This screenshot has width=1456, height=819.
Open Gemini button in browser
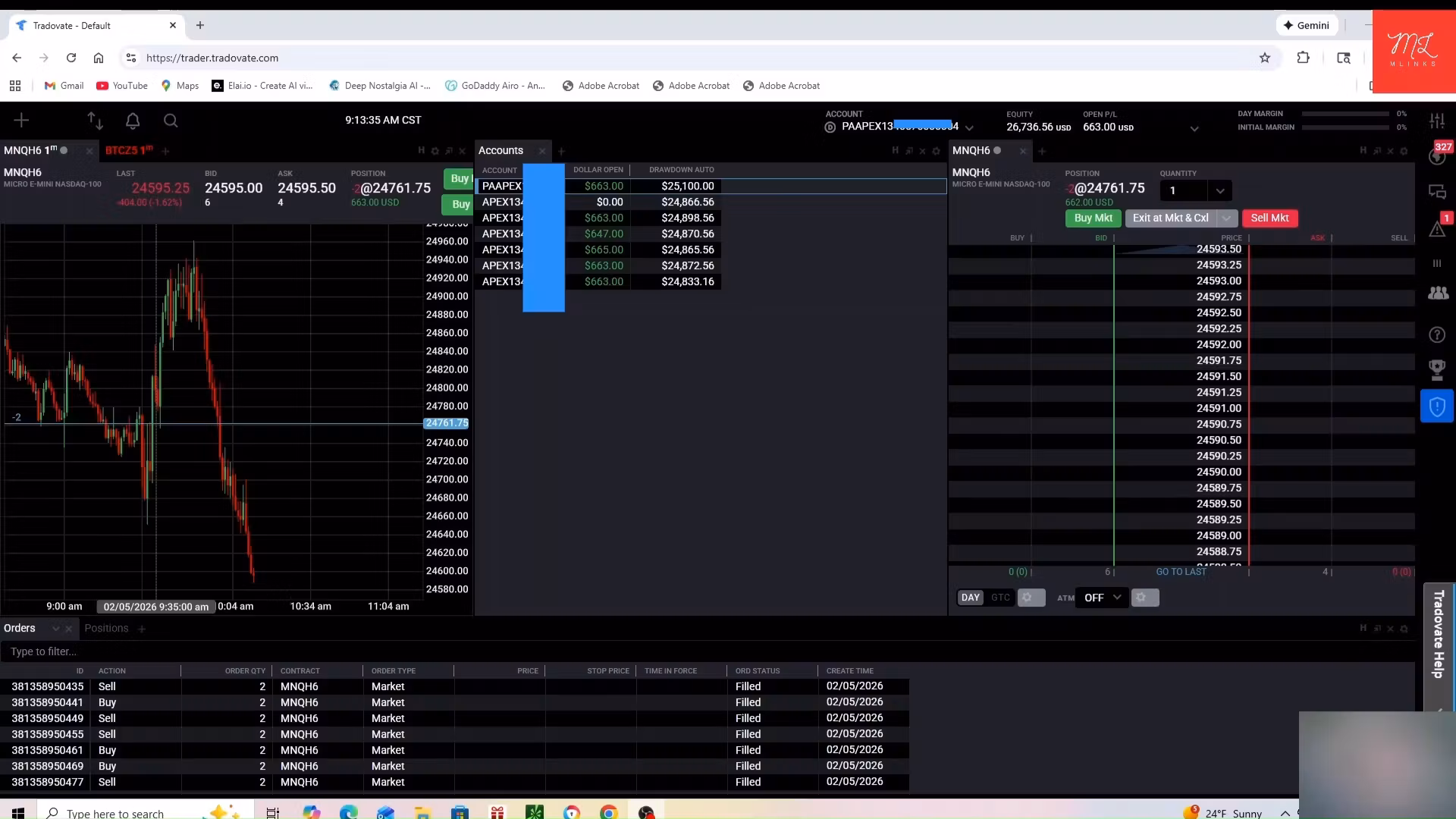tap(1306, 25)
